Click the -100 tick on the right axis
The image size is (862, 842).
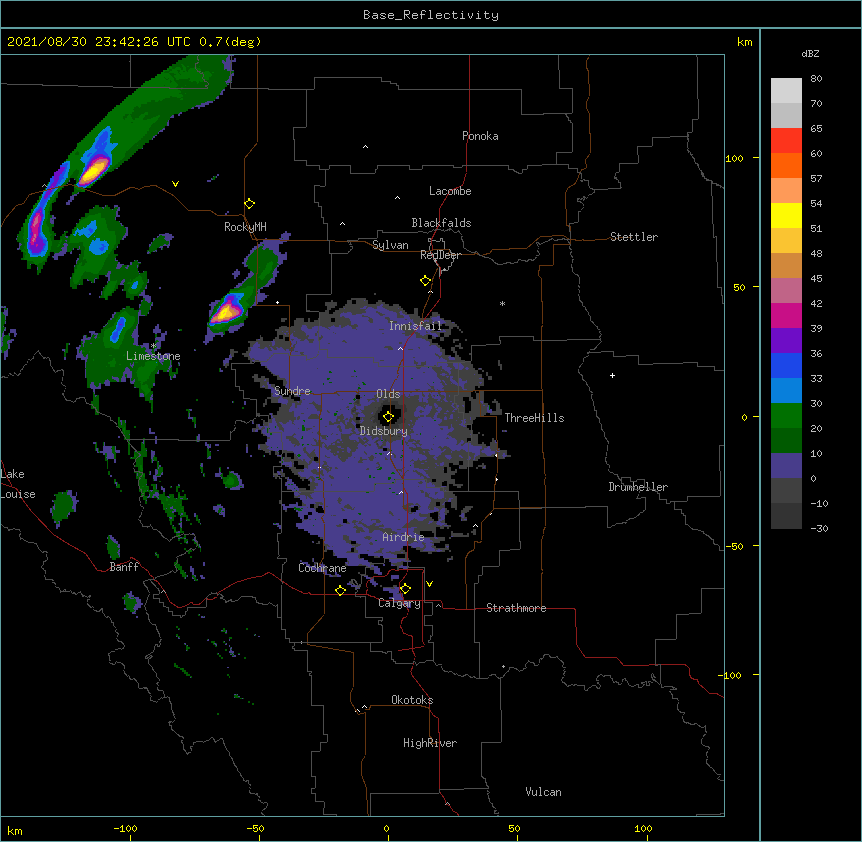point(731,675)
